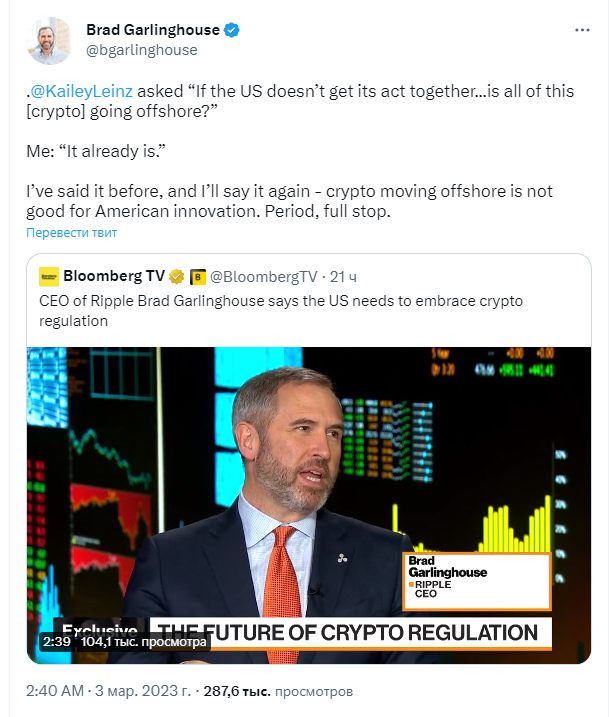Click the blue verified badge beside Brad Garlinghouse
This screenshot has height=717, width=609.
point(232,30)
